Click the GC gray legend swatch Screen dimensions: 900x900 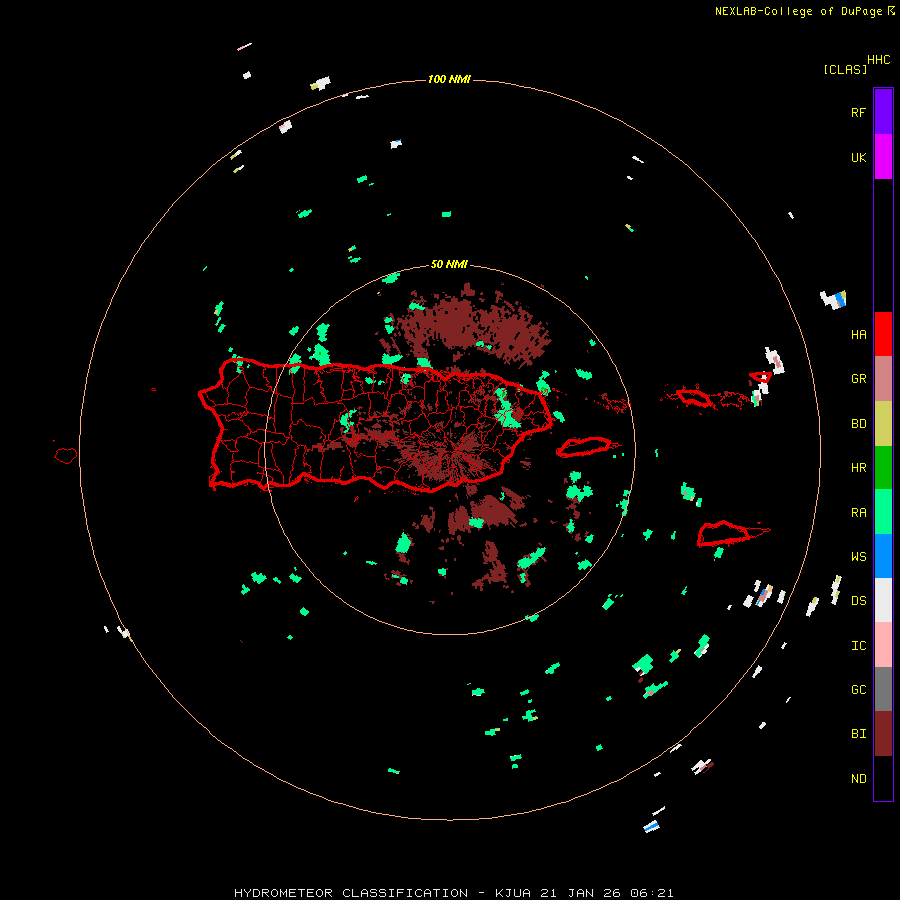pos(883,689)
